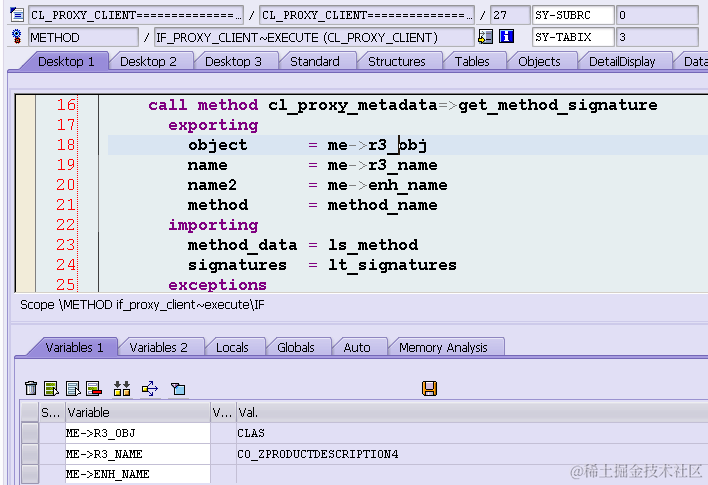
Task: Click the second CL_PROXY_CLIENT include field
Action: pos(367,15)
